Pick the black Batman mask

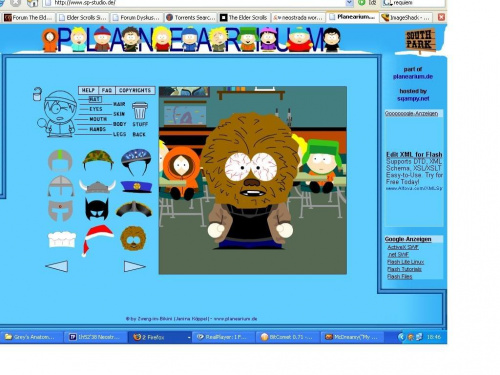97,209
